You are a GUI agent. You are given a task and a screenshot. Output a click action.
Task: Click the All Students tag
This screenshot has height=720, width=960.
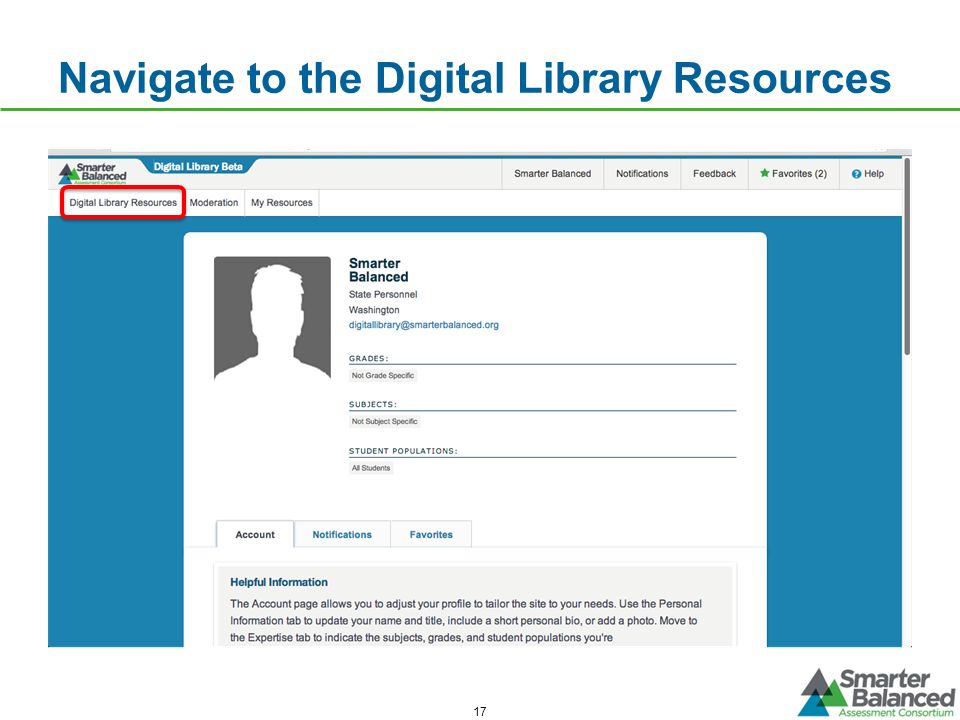coord(371,468)
